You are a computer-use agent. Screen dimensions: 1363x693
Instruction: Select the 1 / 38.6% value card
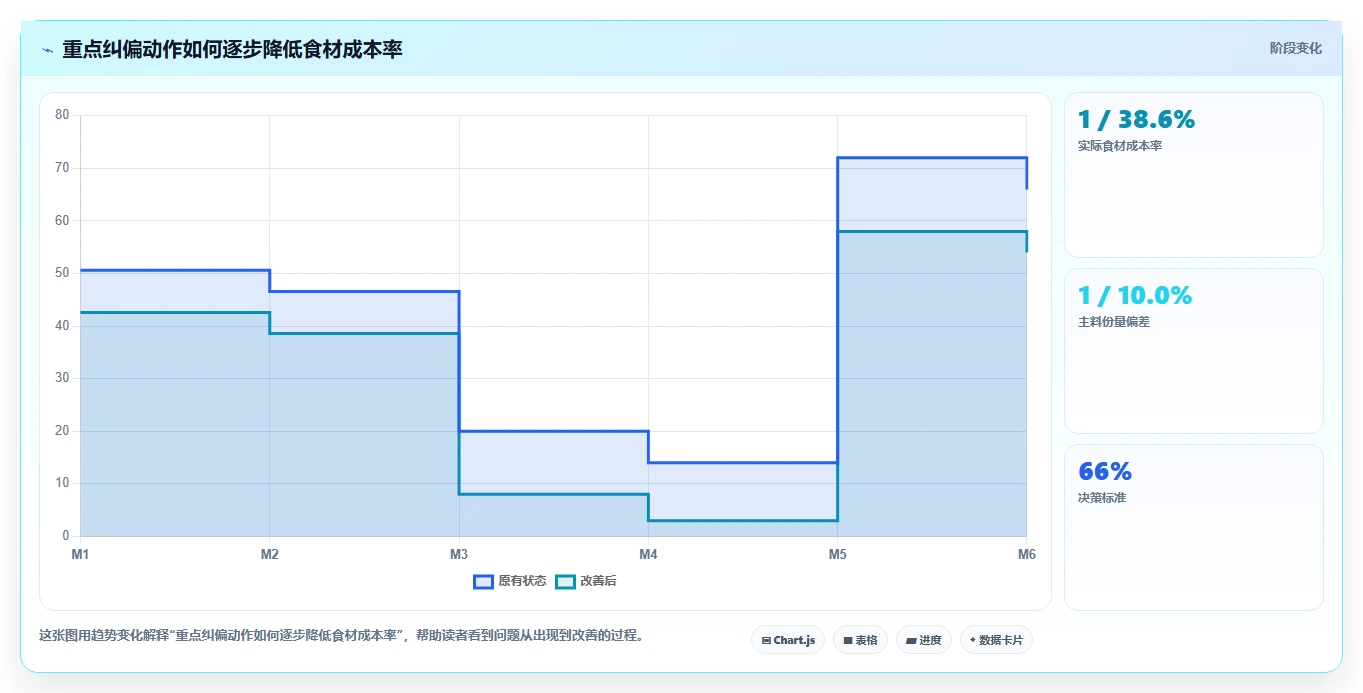(x=1194, y=175)
